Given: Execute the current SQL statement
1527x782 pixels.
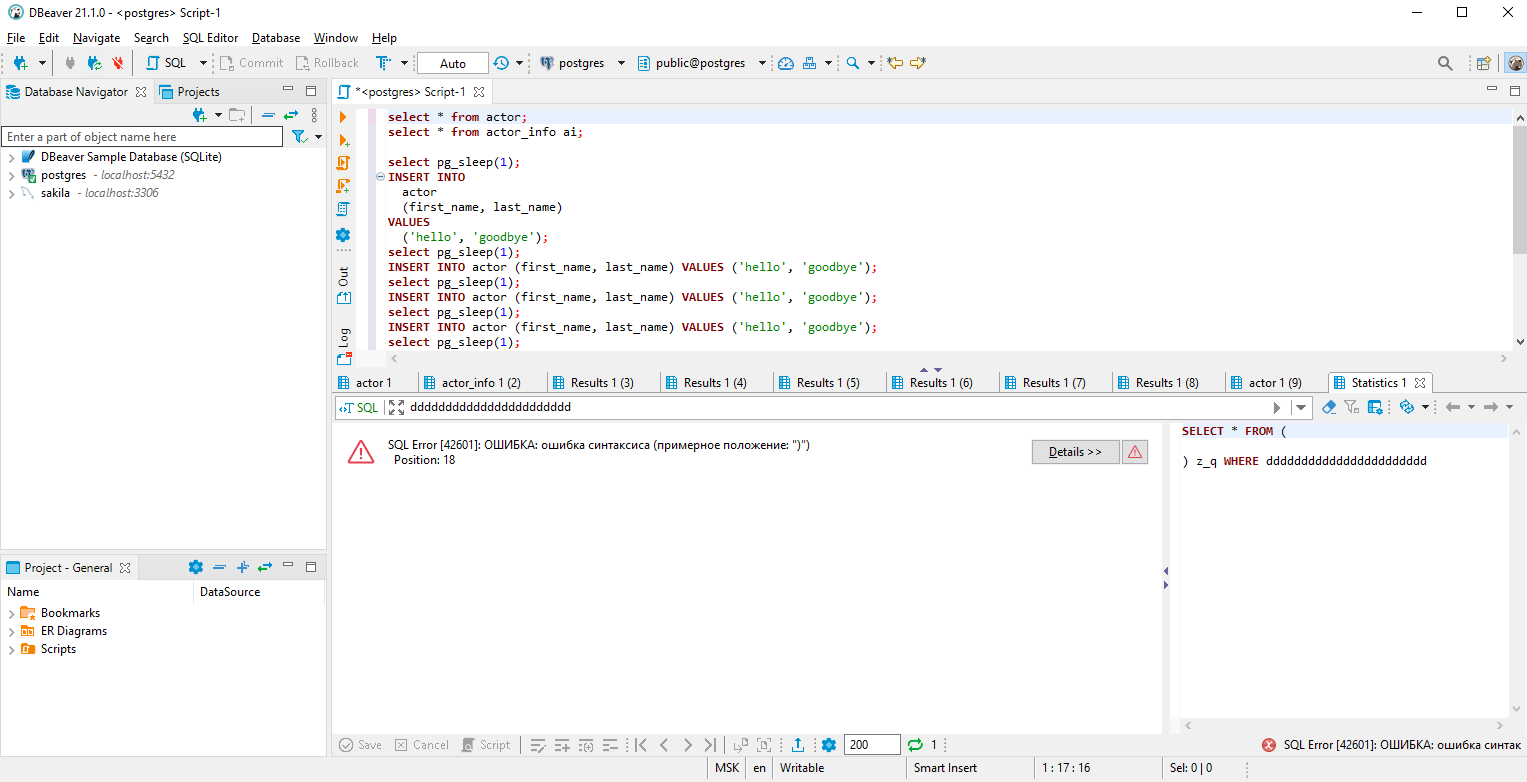Looking at the screenshot, I should [x=343, y=116].
